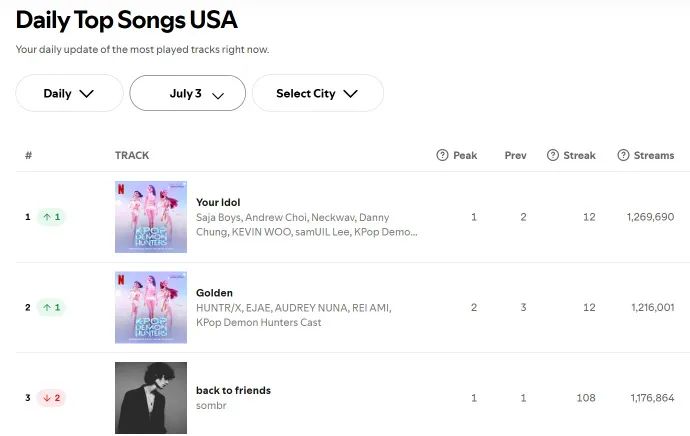Open the Your Idol song title link
The width and height of the screenshot is (690, 436).
click(218, 202)
